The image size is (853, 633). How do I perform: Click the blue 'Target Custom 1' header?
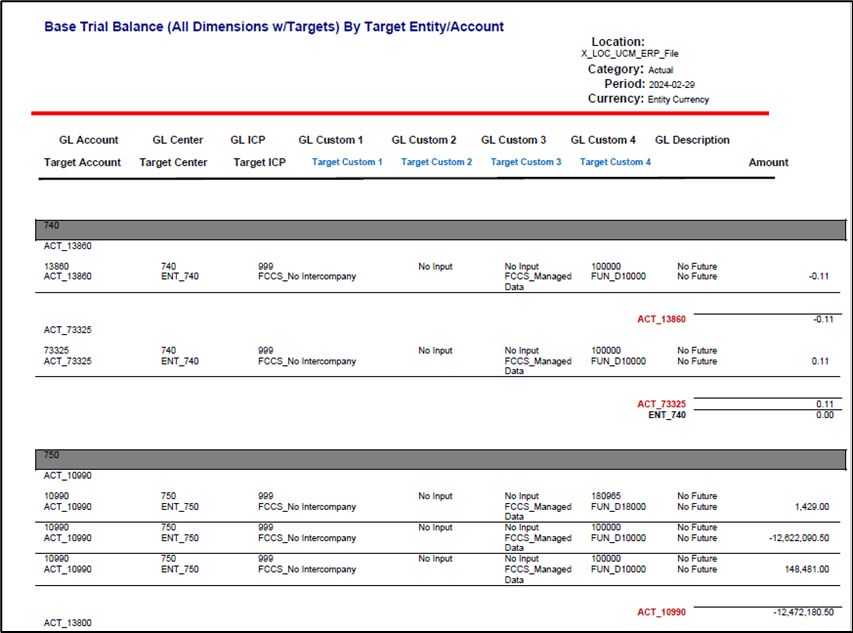[347, 162]
